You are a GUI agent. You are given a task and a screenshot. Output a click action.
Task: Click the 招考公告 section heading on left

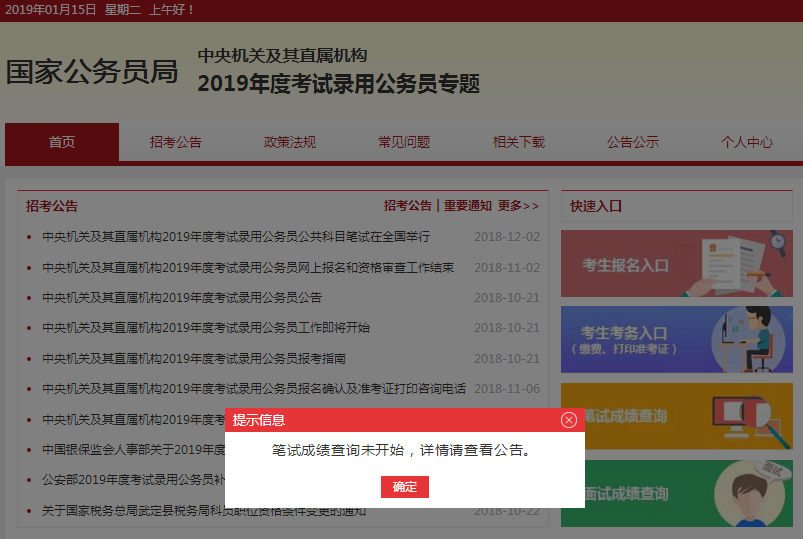click(52, 206)
